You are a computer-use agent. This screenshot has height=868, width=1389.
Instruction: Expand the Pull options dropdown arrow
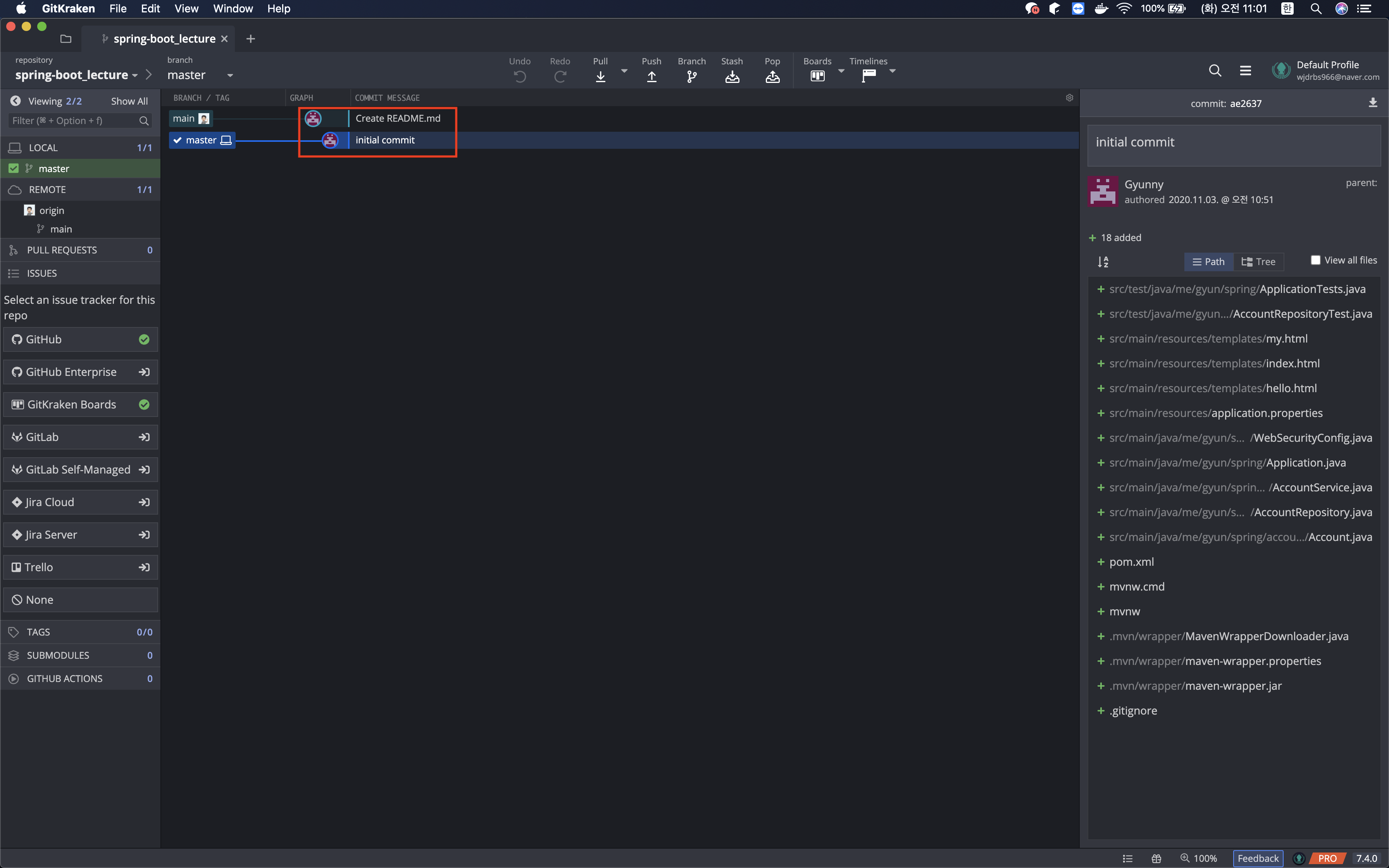pyautogui.click(x=624, y=71)
